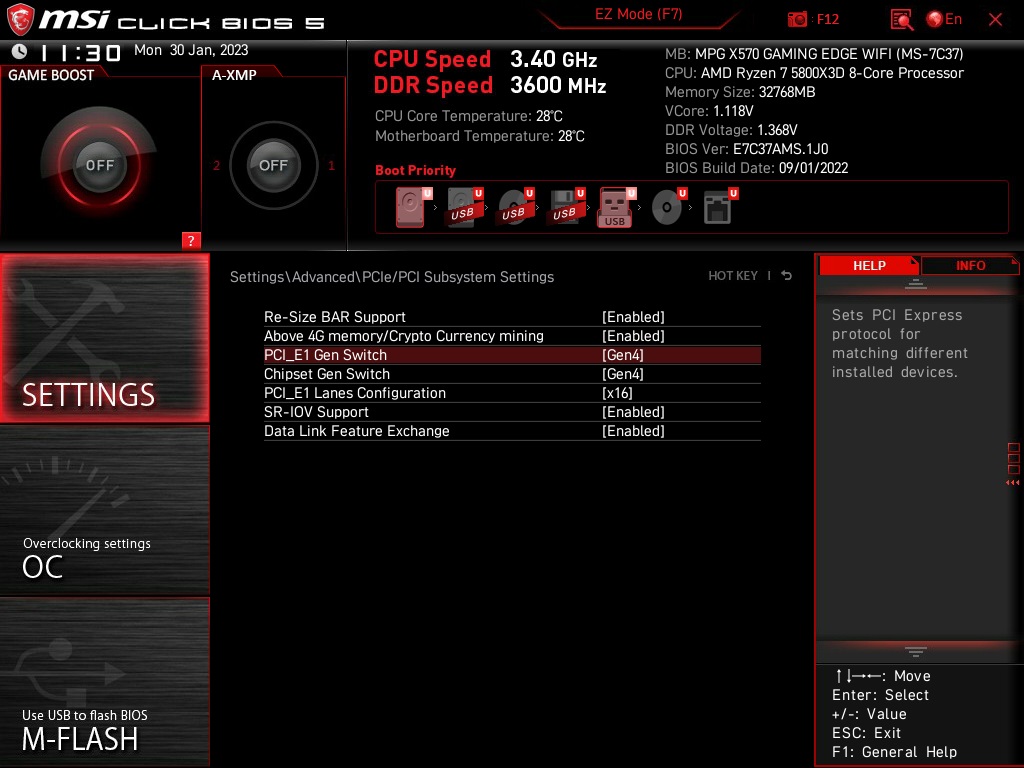Change Above 4G memory [Enabled] value
The width and height of the screenshot is (1024, 768).
click(633, 336)
